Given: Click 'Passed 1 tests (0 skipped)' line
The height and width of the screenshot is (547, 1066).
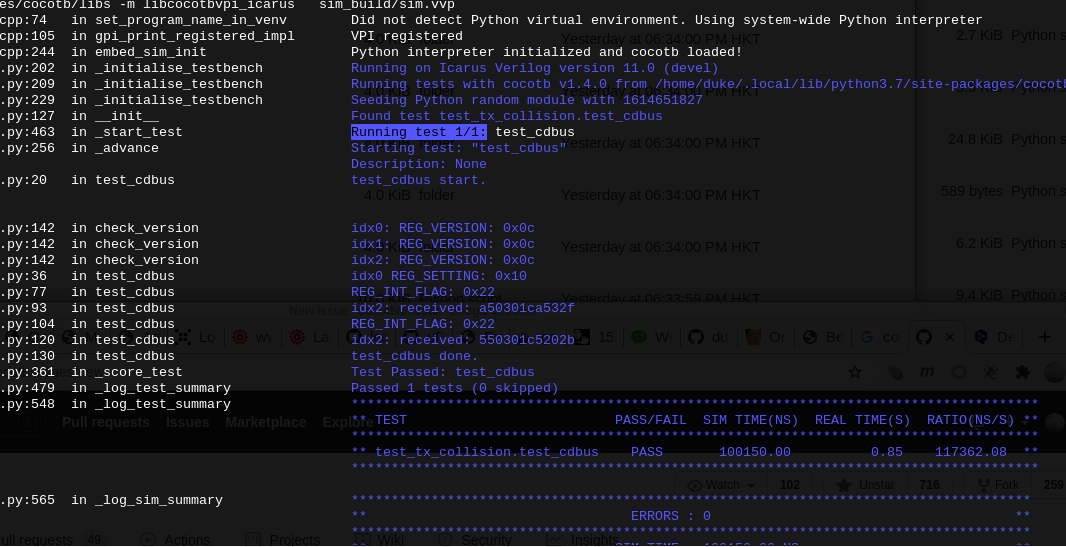Looking at the screenshot, I should coord(454,388).
